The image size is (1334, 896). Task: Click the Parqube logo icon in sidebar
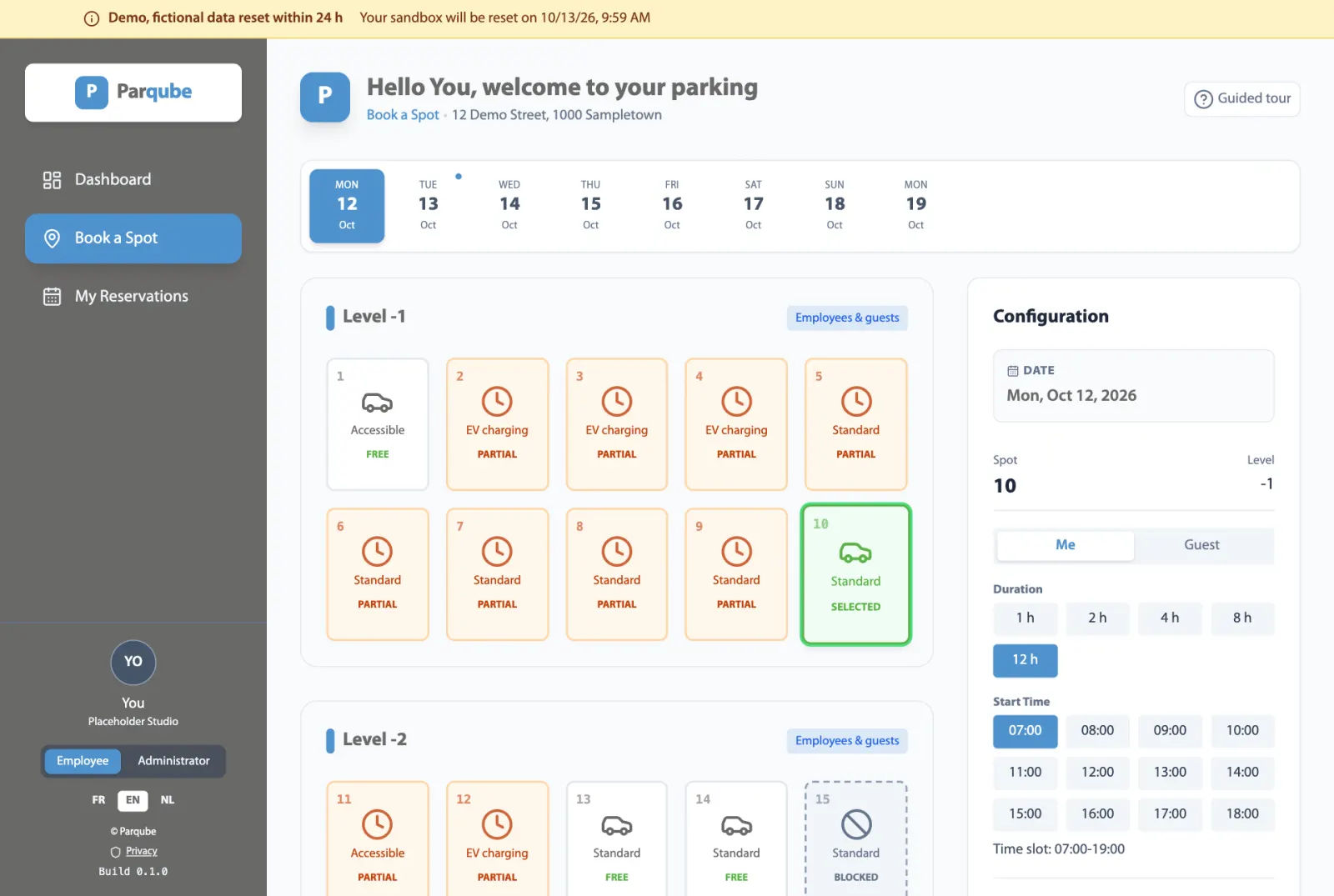click(x=92, y=93)
